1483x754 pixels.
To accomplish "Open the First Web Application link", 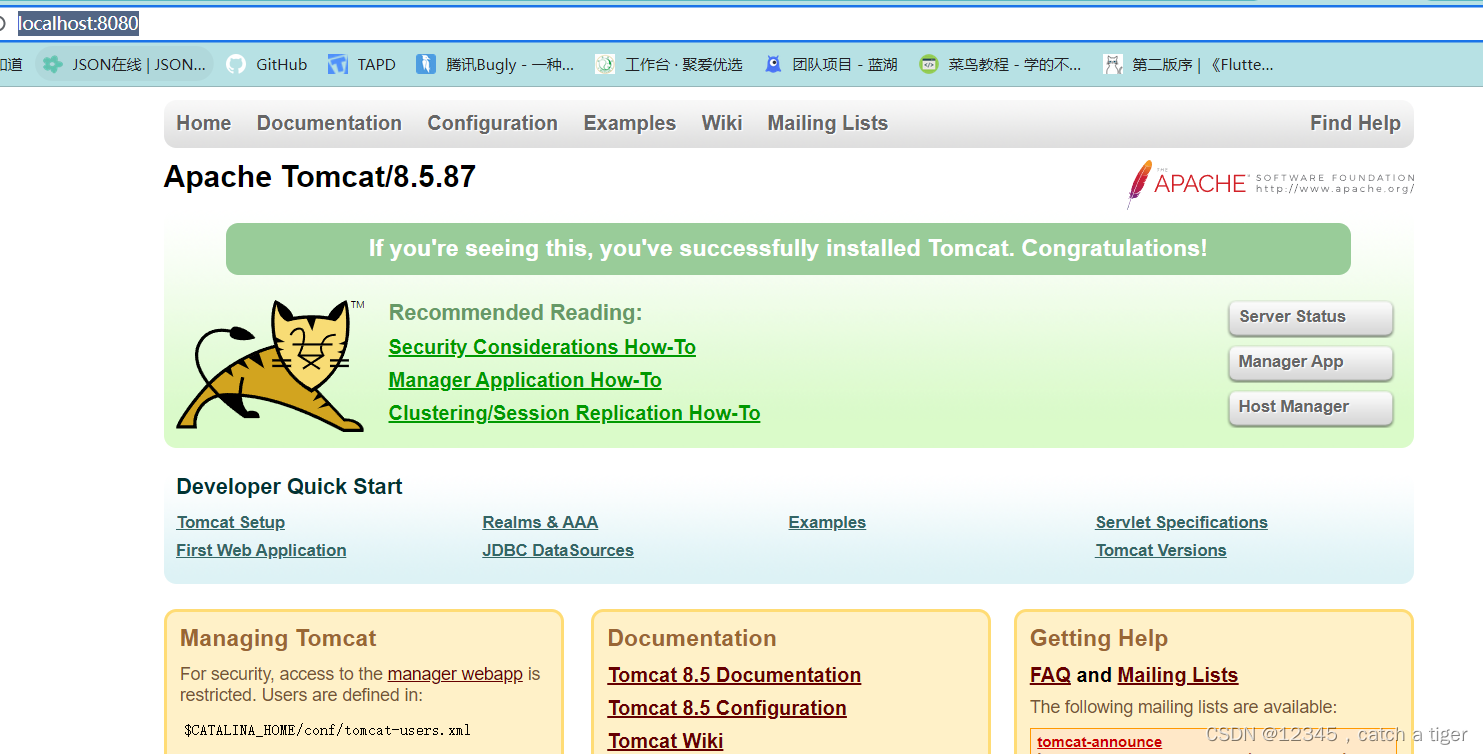I will pos(261,550).
